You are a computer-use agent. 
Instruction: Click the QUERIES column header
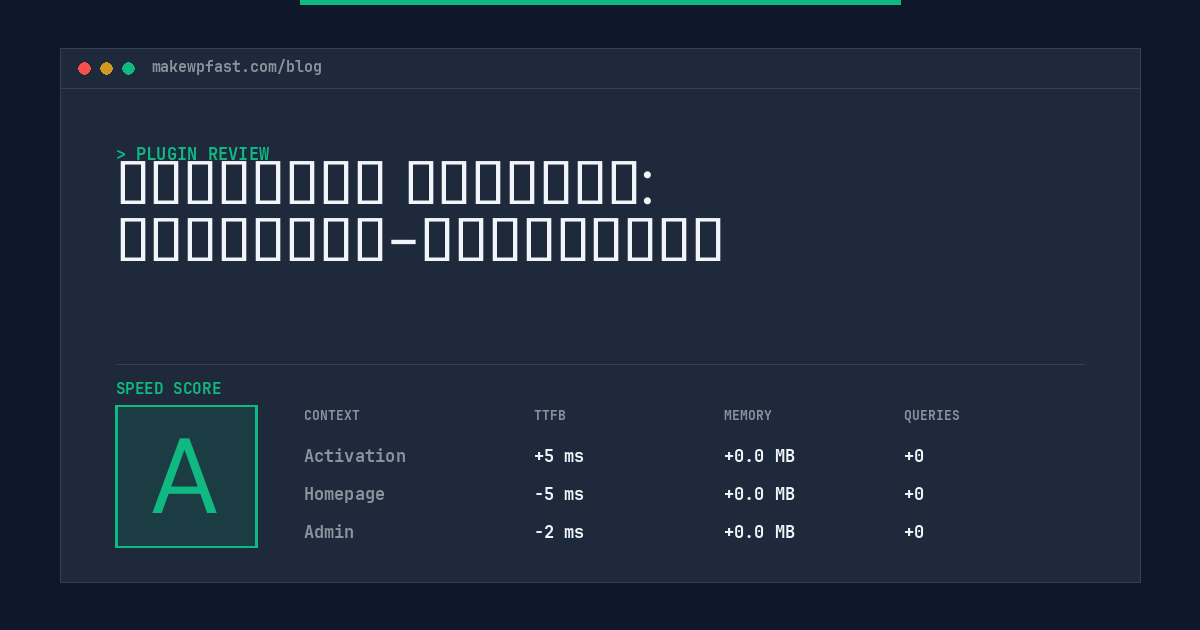click(x=932, y=416)
